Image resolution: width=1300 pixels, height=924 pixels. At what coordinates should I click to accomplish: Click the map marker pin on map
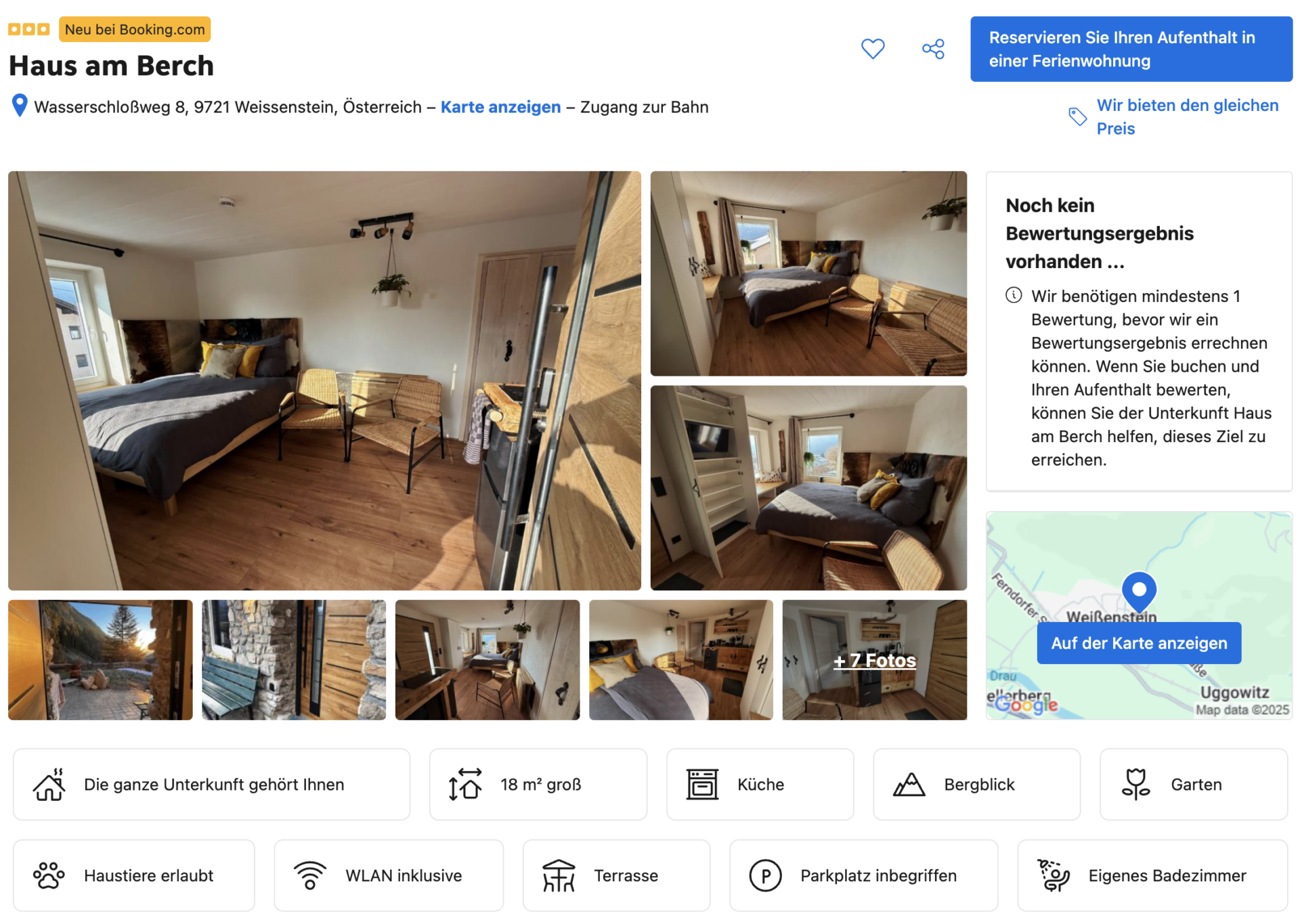pyautogui.click(x=1139, y=592)
